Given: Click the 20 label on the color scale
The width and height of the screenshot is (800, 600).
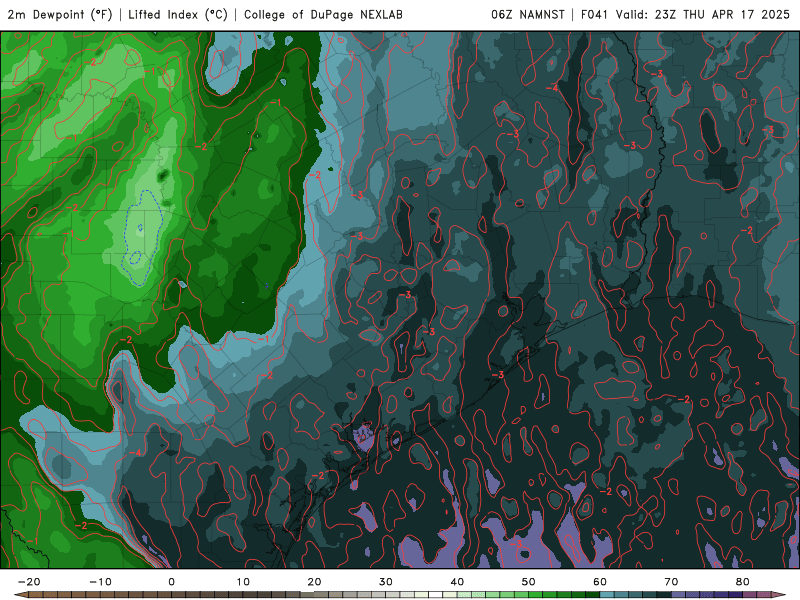Looking at the screenshot, I should tap(314, 582).
